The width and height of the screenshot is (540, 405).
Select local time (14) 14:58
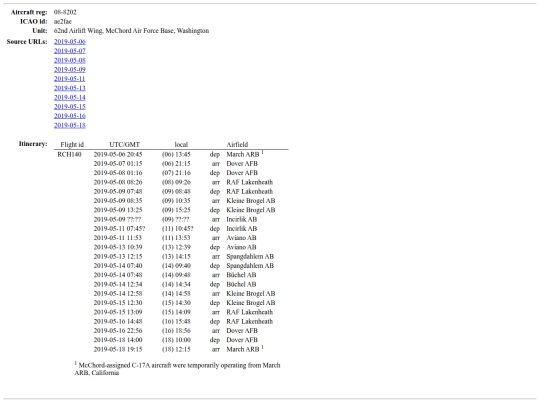click(x=176, y=294)
